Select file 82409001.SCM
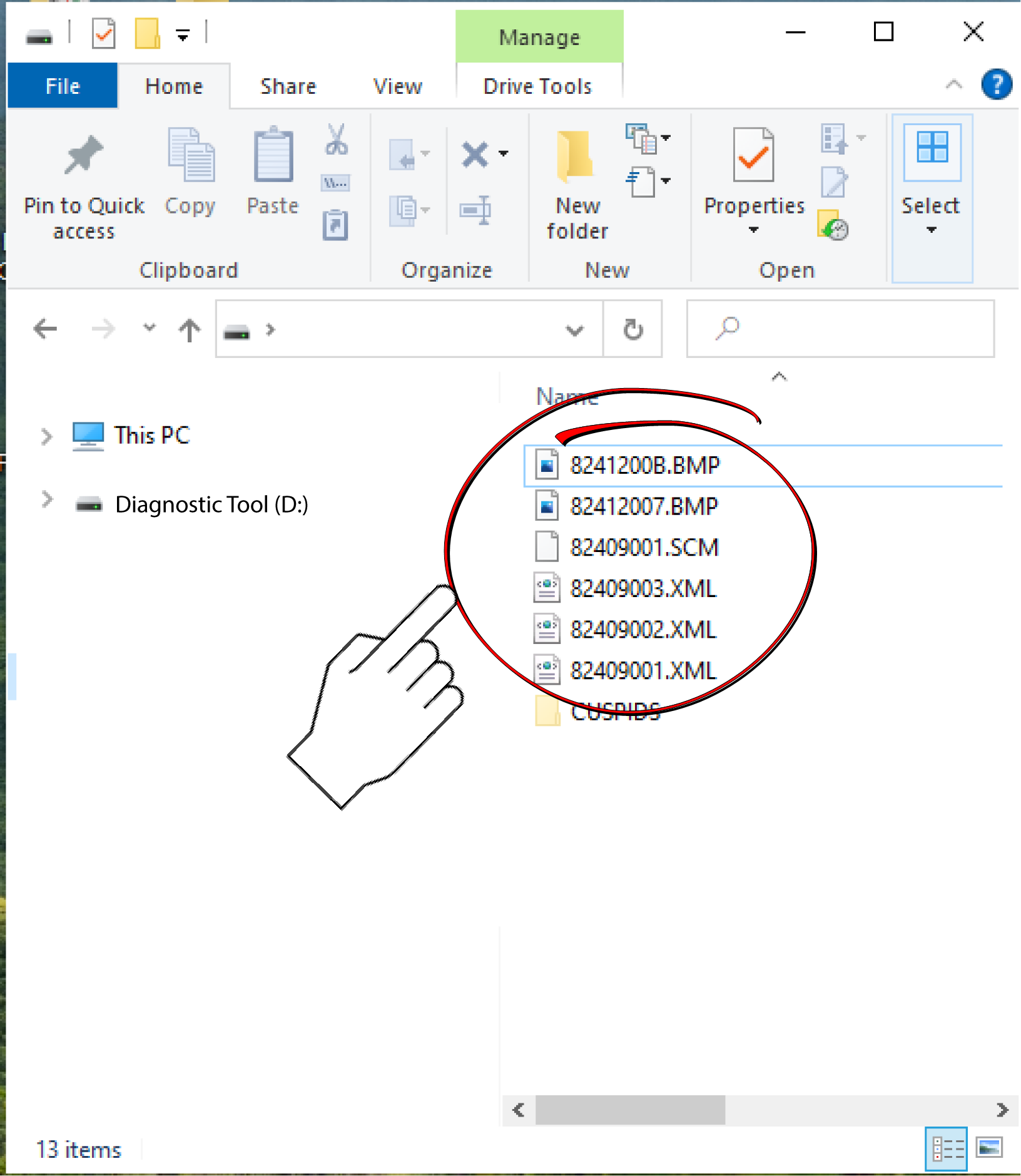This screenshot has width=1021, height=1176. point(644,548)
